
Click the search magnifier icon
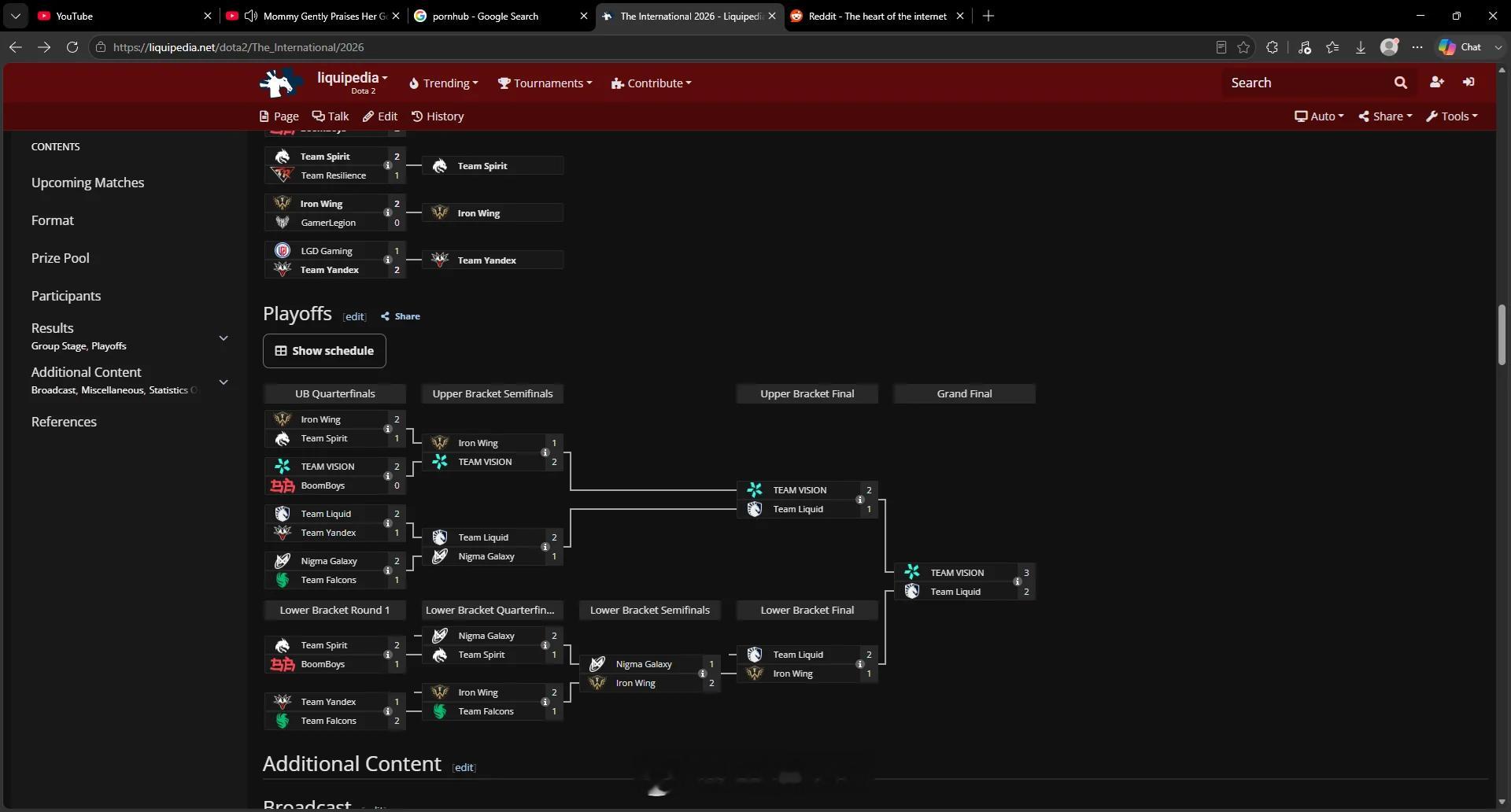(x=1400, y=83)
